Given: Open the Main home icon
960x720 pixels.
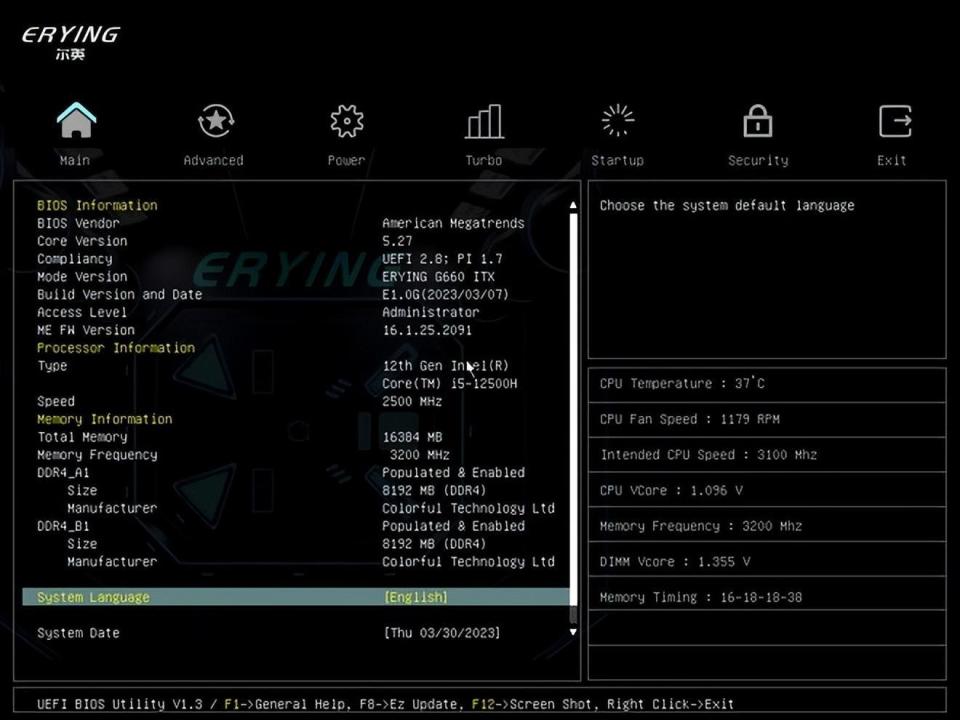Looking at the screenshot, I should [x=76, y=120].
